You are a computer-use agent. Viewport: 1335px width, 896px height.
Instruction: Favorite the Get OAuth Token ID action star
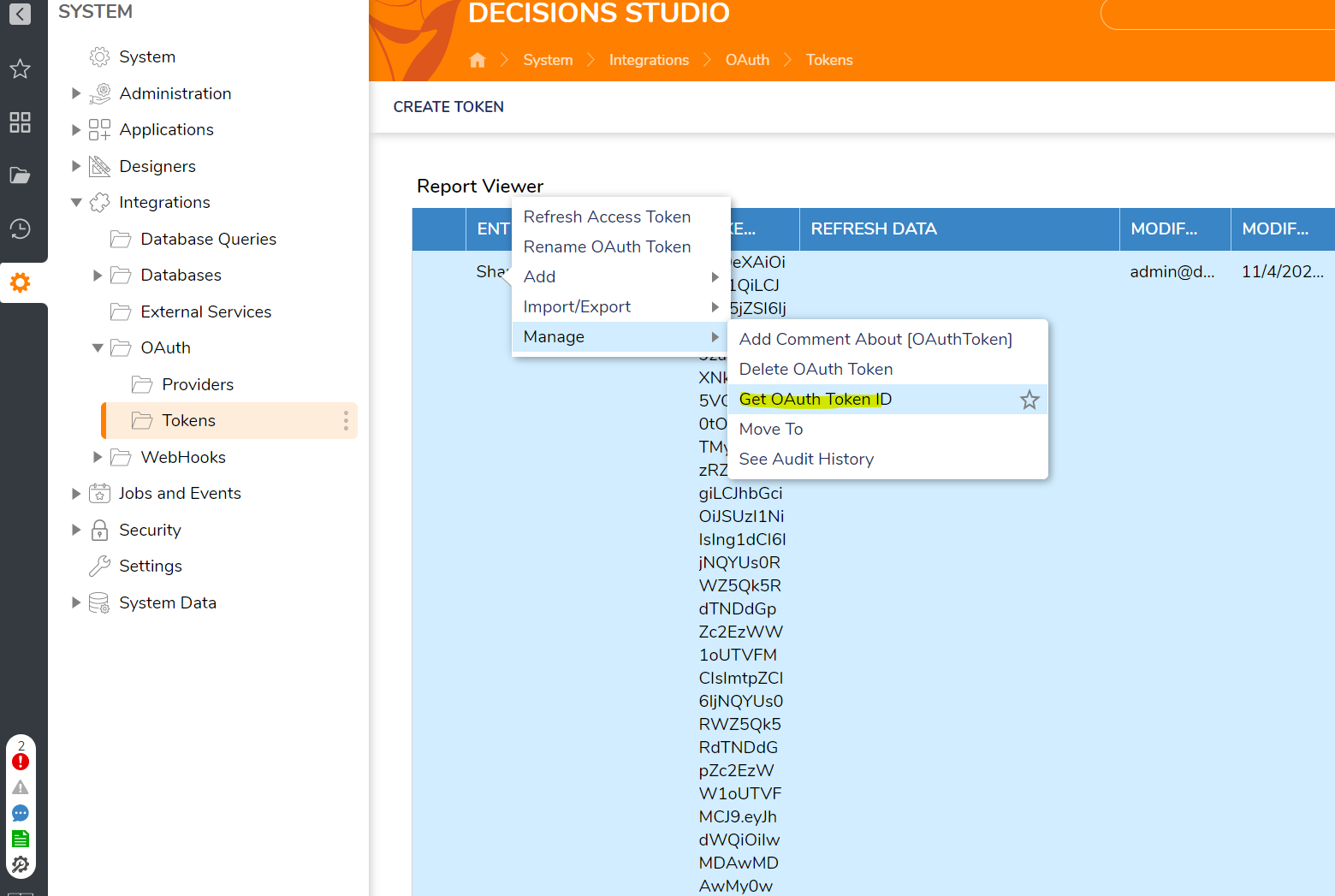click(x=1029, y=400)
